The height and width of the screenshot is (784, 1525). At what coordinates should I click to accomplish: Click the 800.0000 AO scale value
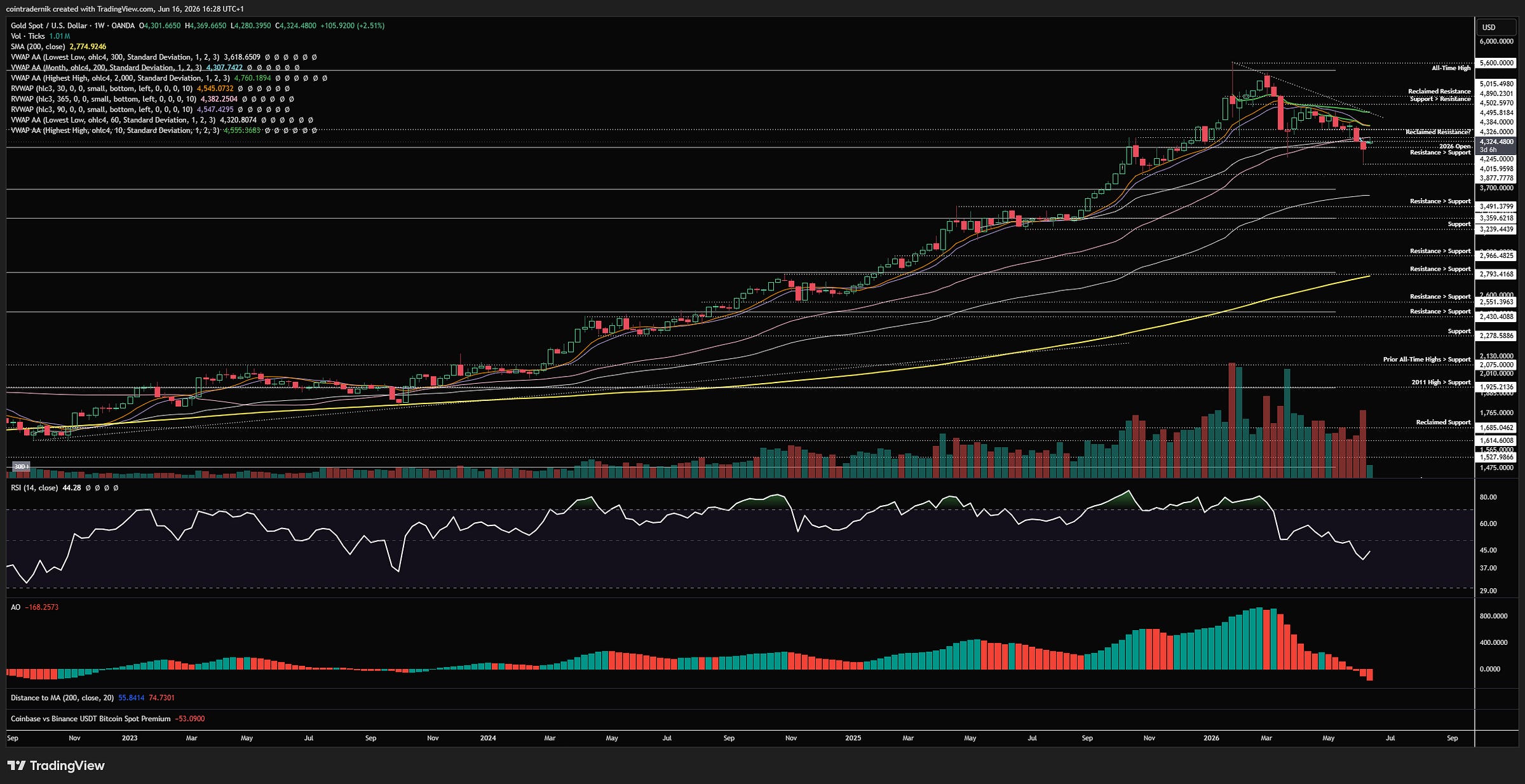pos(1493,616)
